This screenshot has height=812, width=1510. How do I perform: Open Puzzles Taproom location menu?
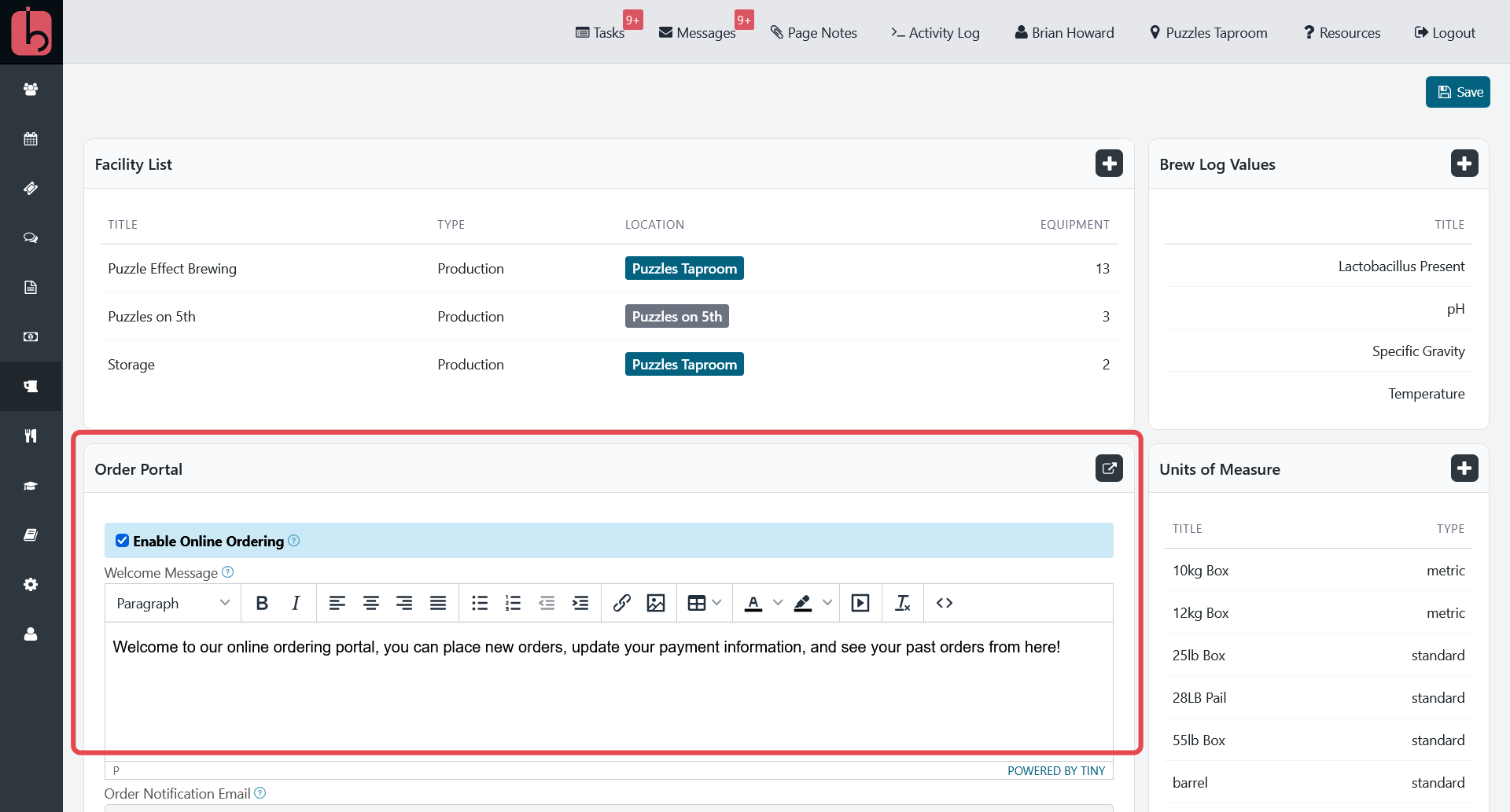coord(1209,32)
